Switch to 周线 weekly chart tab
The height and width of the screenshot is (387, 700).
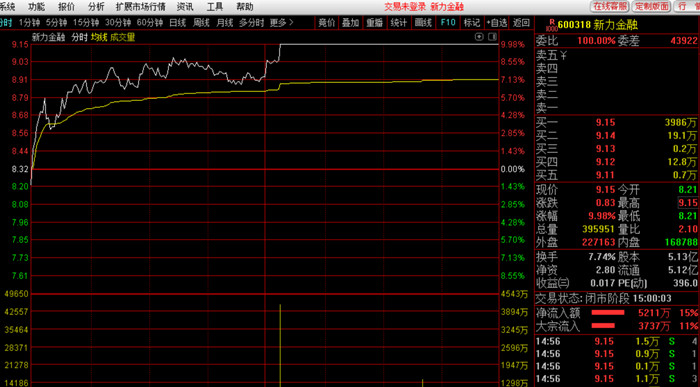click(x=201, y=22)
